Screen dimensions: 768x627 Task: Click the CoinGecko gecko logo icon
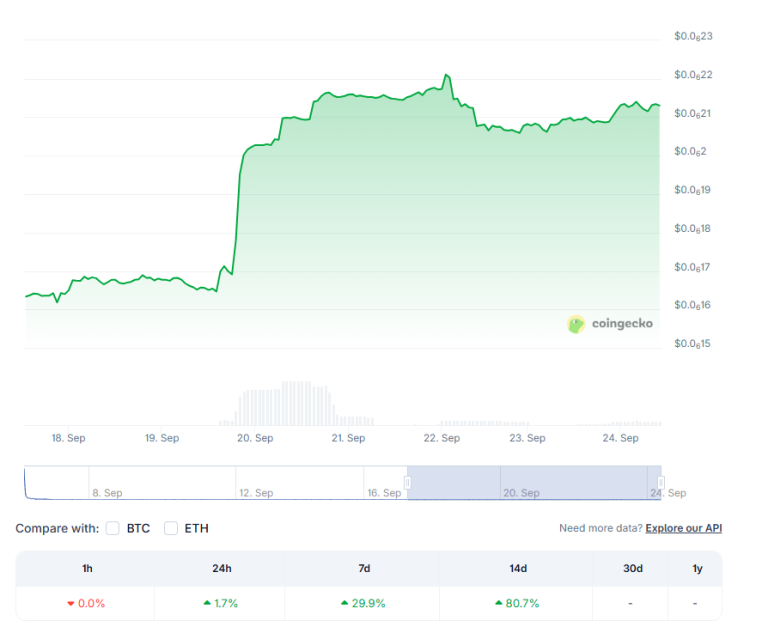tap(576, 324)
